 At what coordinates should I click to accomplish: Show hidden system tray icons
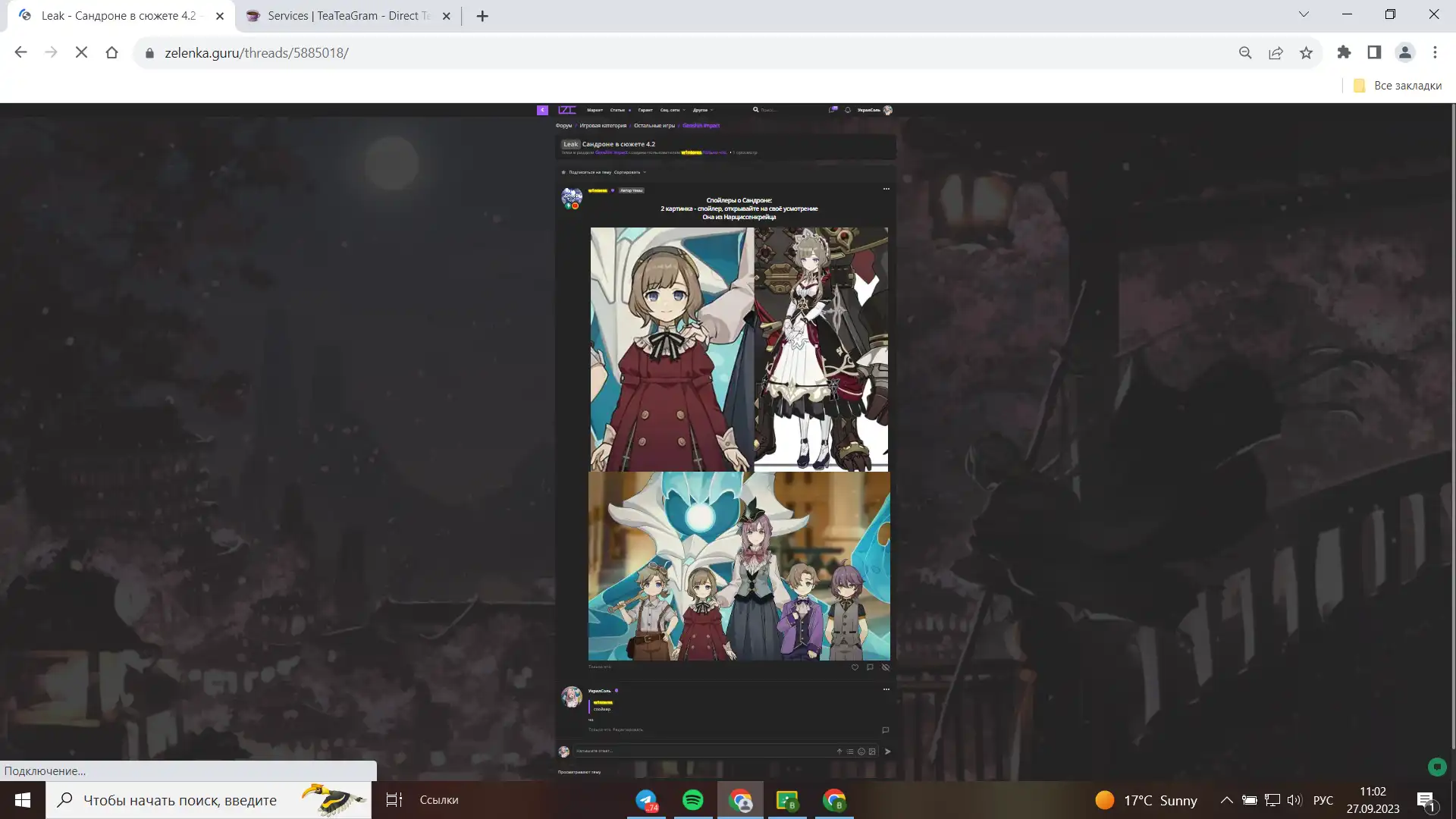pos(1226,800)
